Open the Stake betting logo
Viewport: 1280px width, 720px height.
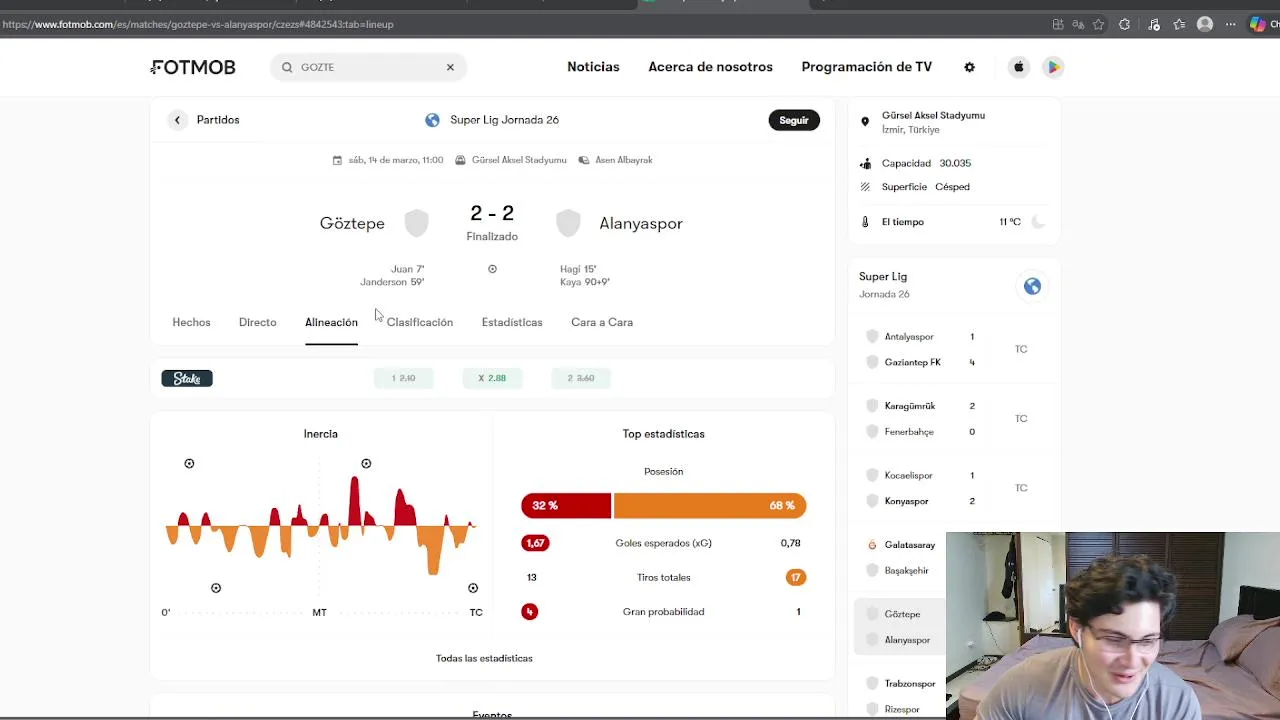tap(187, 378)
